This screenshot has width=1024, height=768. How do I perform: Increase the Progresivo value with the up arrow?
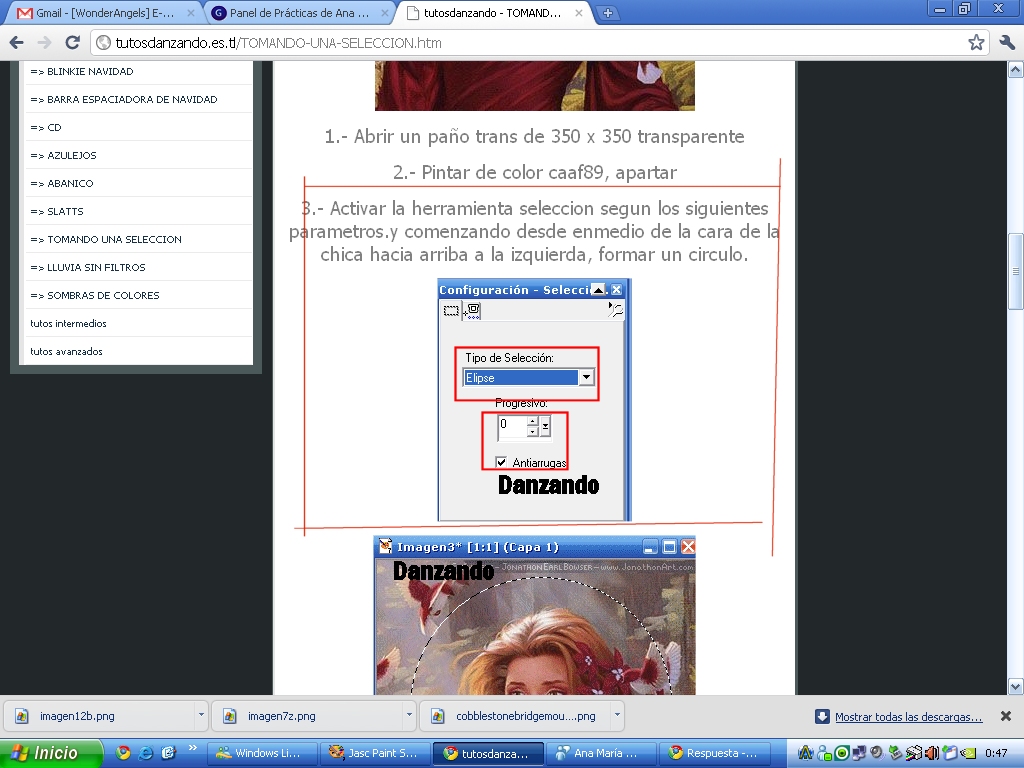tap(532, 421)
